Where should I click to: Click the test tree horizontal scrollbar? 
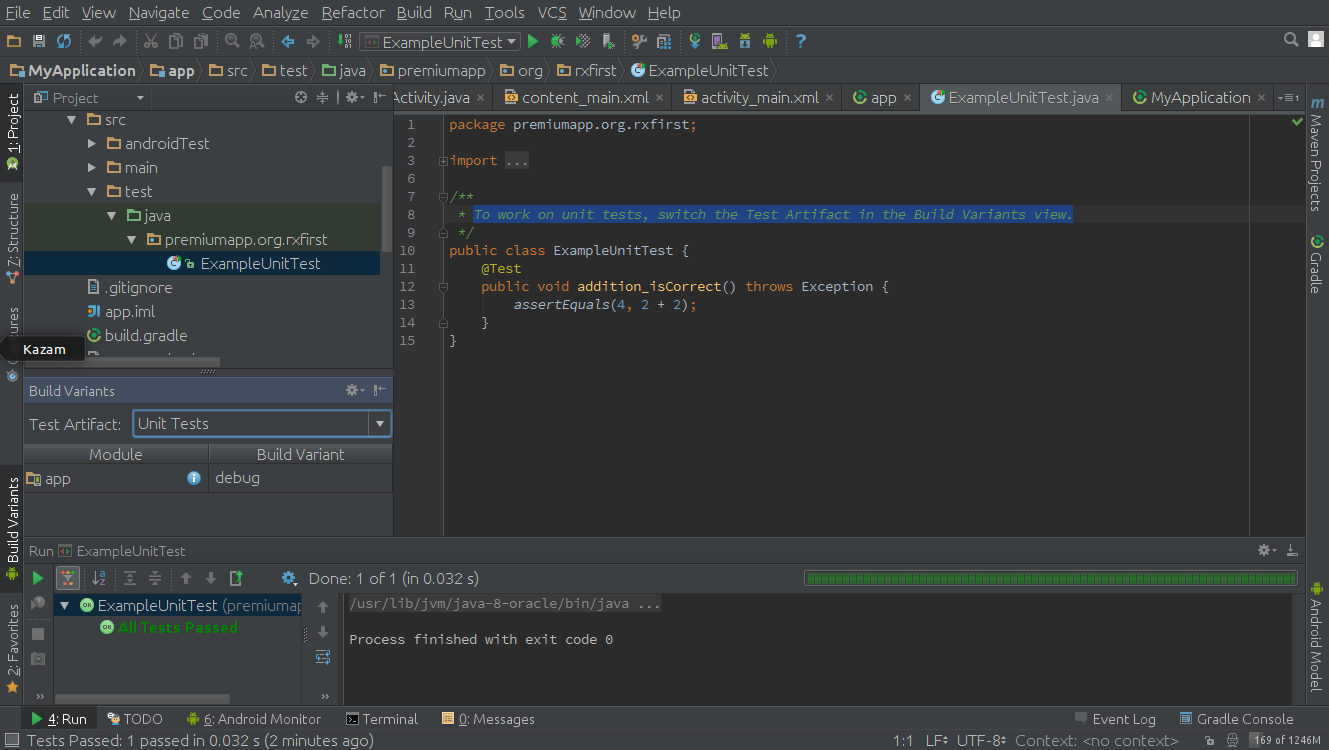tap(142, 699)
